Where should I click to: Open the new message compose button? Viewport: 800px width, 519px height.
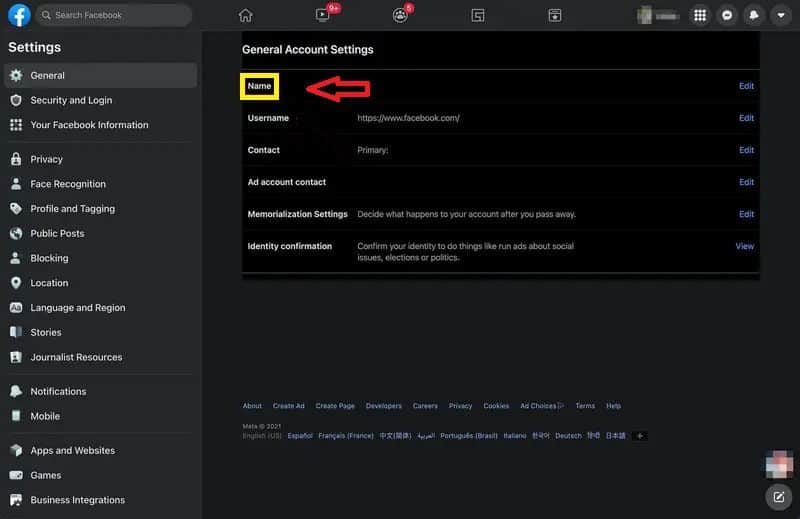(779, 497)
